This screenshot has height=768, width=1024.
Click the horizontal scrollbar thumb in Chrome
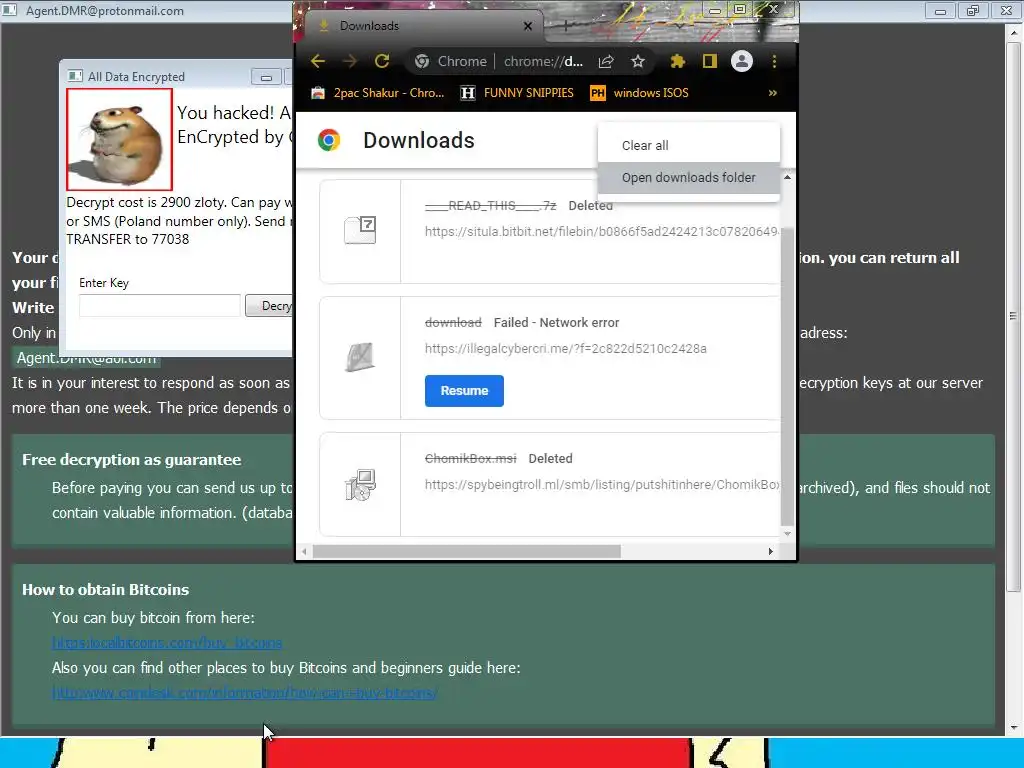point(466,552)
